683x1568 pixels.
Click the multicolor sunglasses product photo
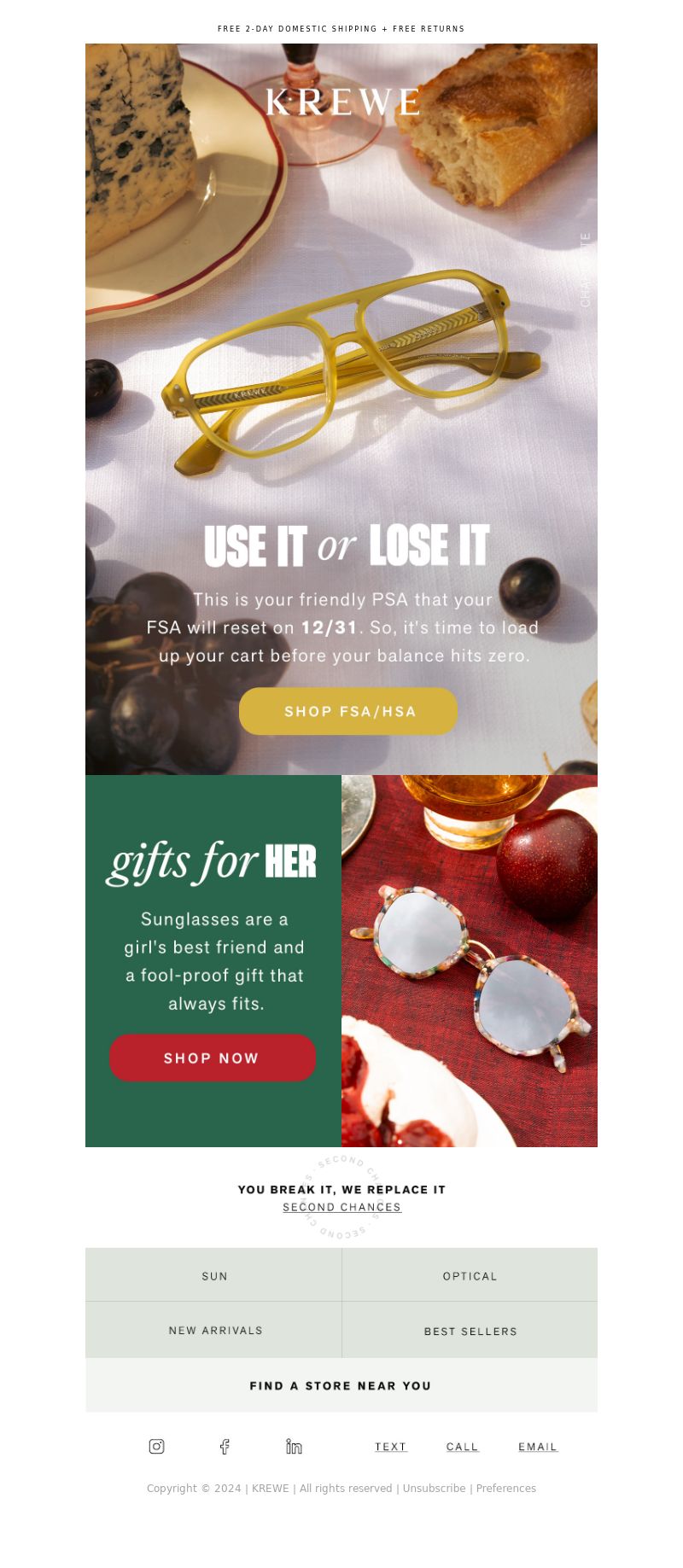point(470,961)
